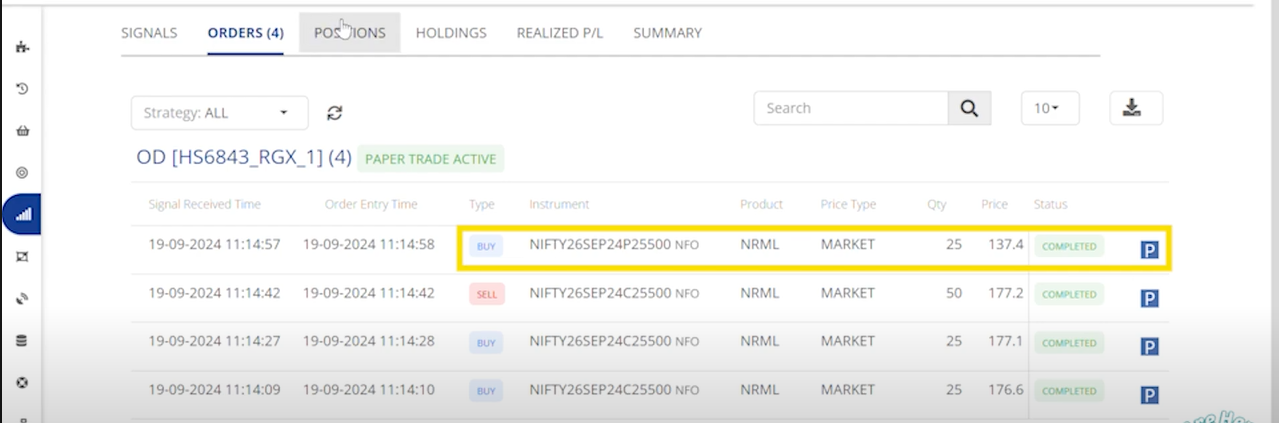
Task: Click inside the Search input field
Action: click(x=850, y=108)
